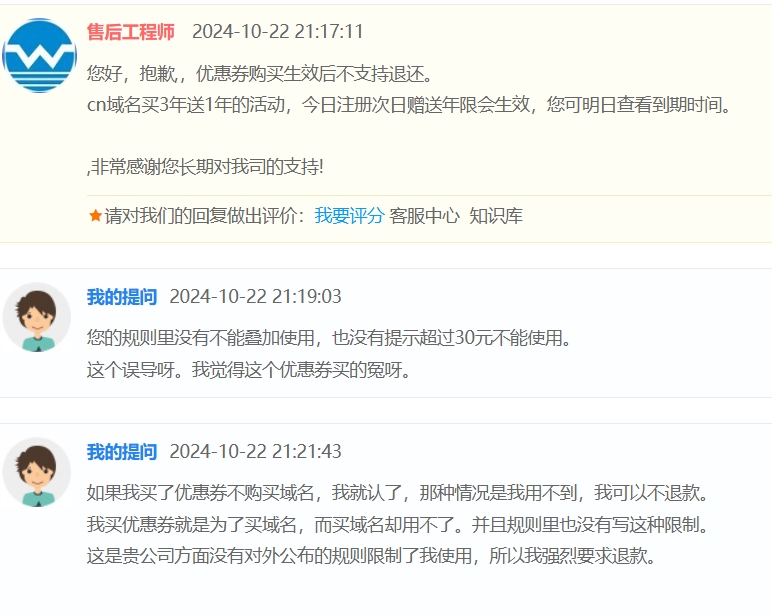772x615 pixels.
Task: Click the 售后工程师 sender name
Action: point(131,32)
